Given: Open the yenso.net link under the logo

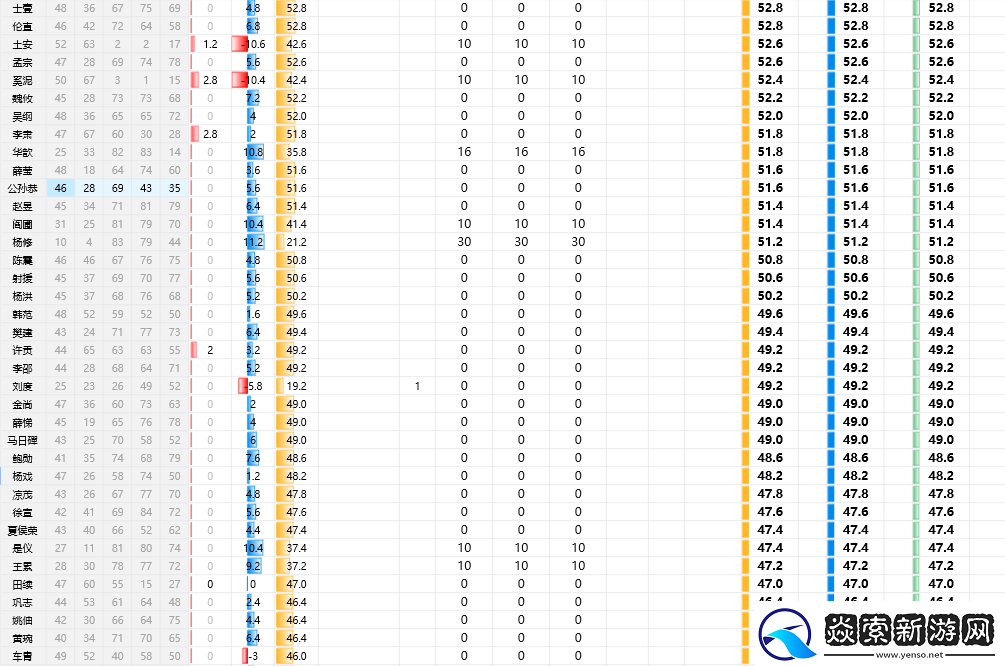Looking at the screenshot, I should [908, 656].
